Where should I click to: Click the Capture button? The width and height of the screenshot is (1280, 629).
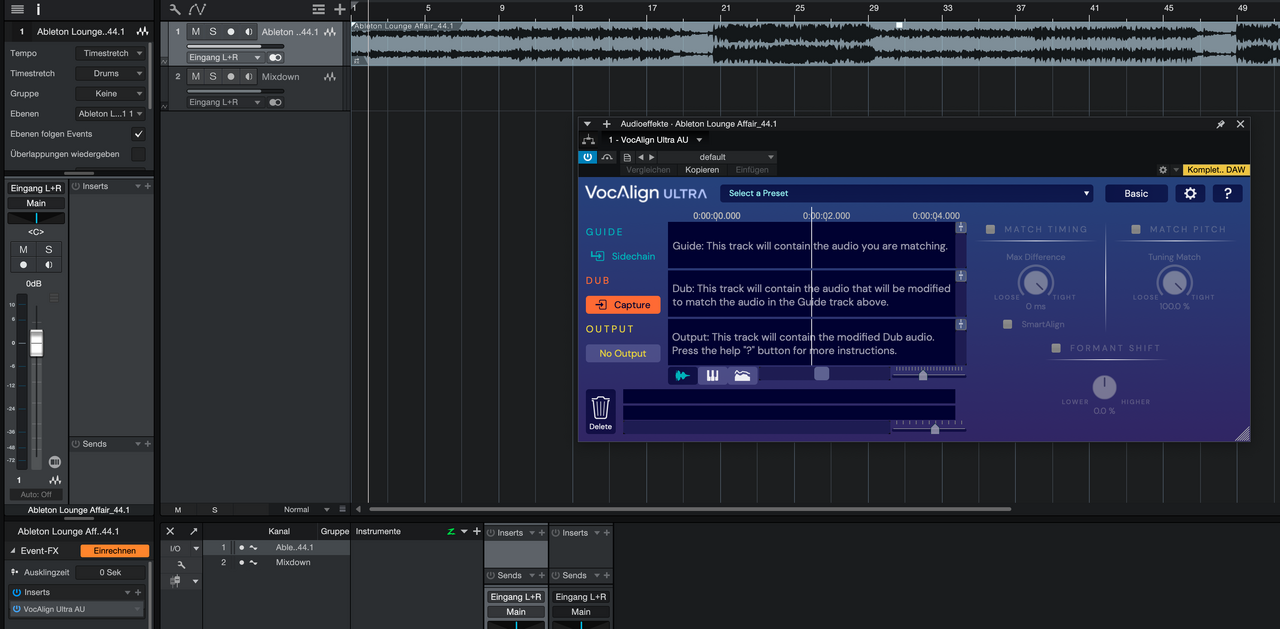click(x=623, y=305)
